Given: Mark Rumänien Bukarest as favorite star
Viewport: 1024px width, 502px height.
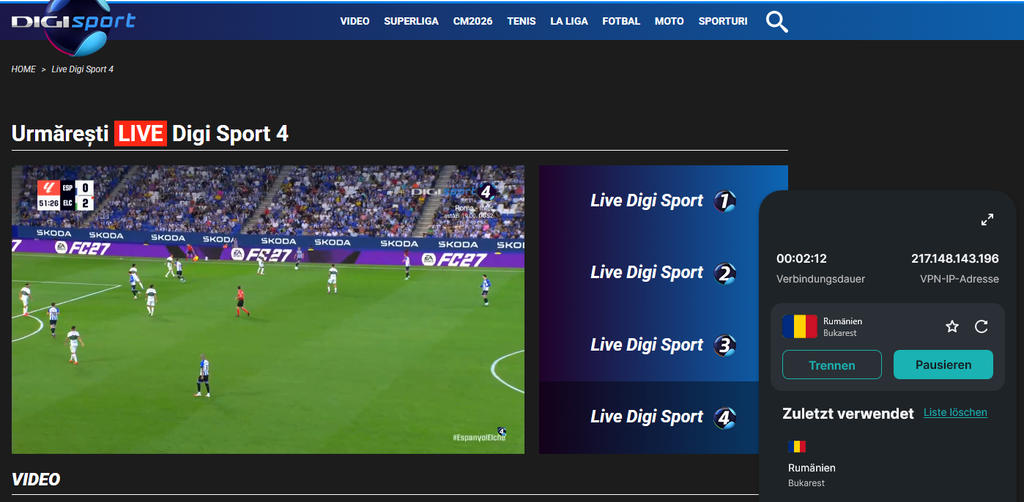Looking at the screenshot, I should point(952,326).
